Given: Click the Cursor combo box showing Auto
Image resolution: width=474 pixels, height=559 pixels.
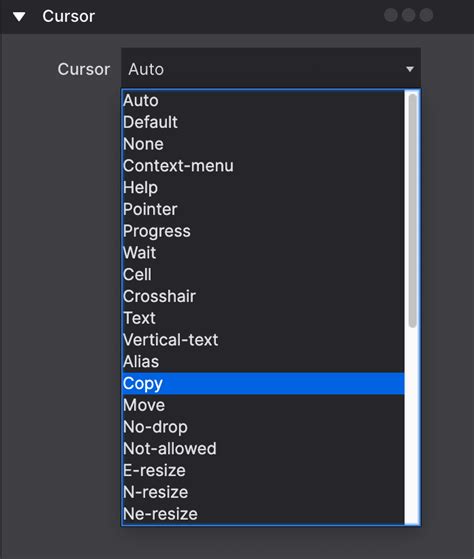Looking at the screenshot, I should [271, 69].
